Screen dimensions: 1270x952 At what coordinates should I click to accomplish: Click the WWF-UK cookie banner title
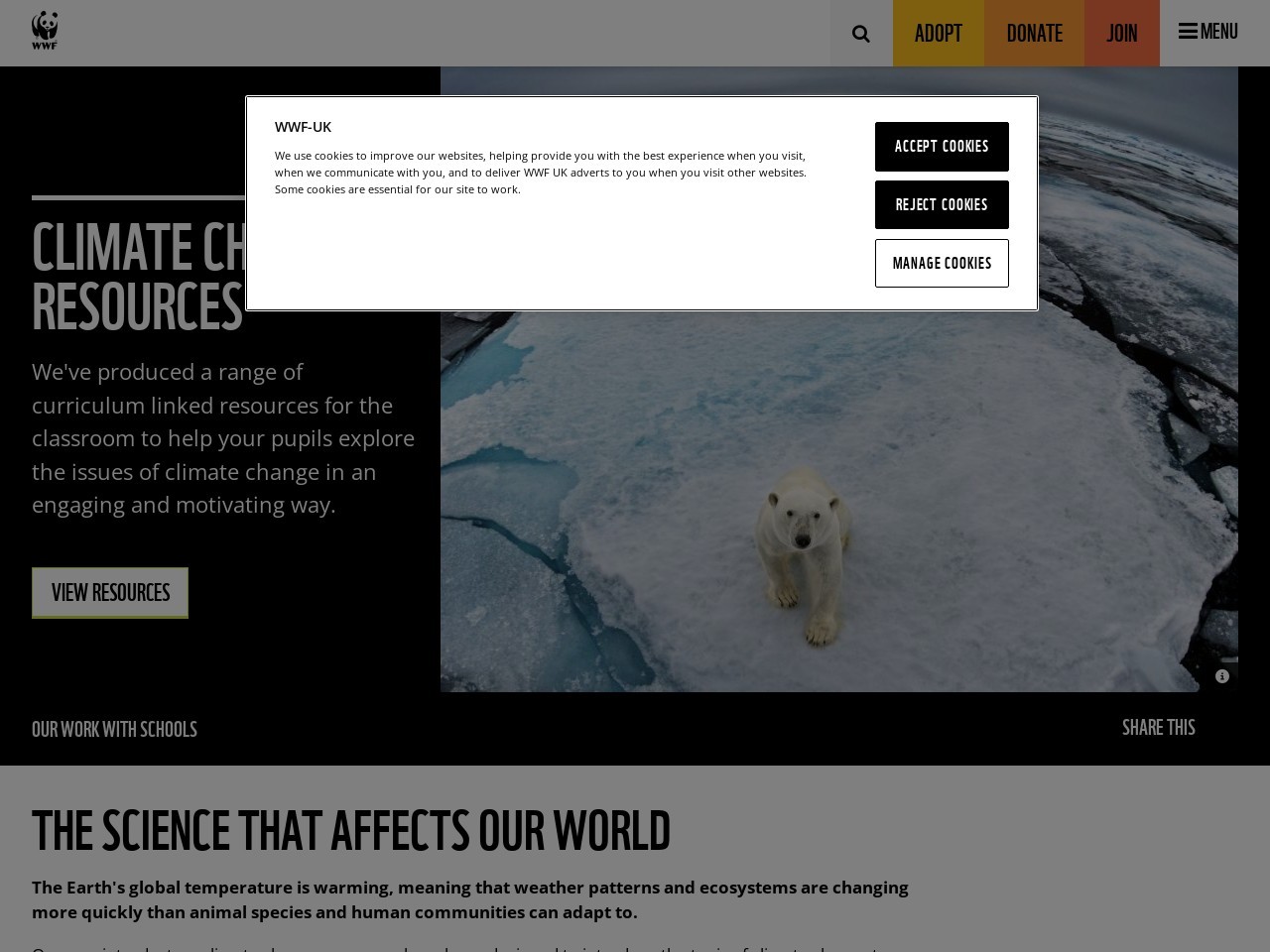point(303,127)
